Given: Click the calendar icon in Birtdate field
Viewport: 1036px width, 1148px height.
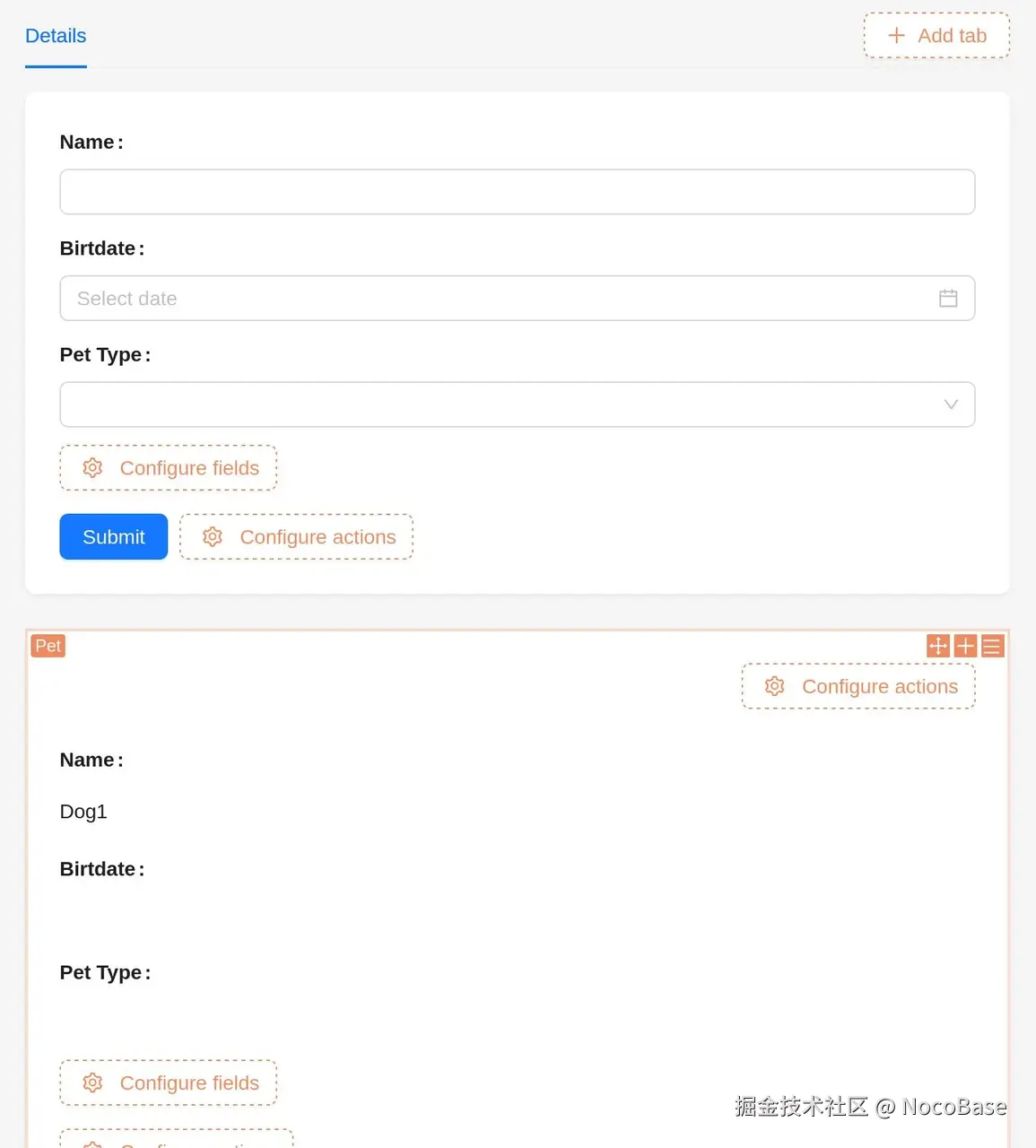Looking at the screenshot, I should pos(948,299).
